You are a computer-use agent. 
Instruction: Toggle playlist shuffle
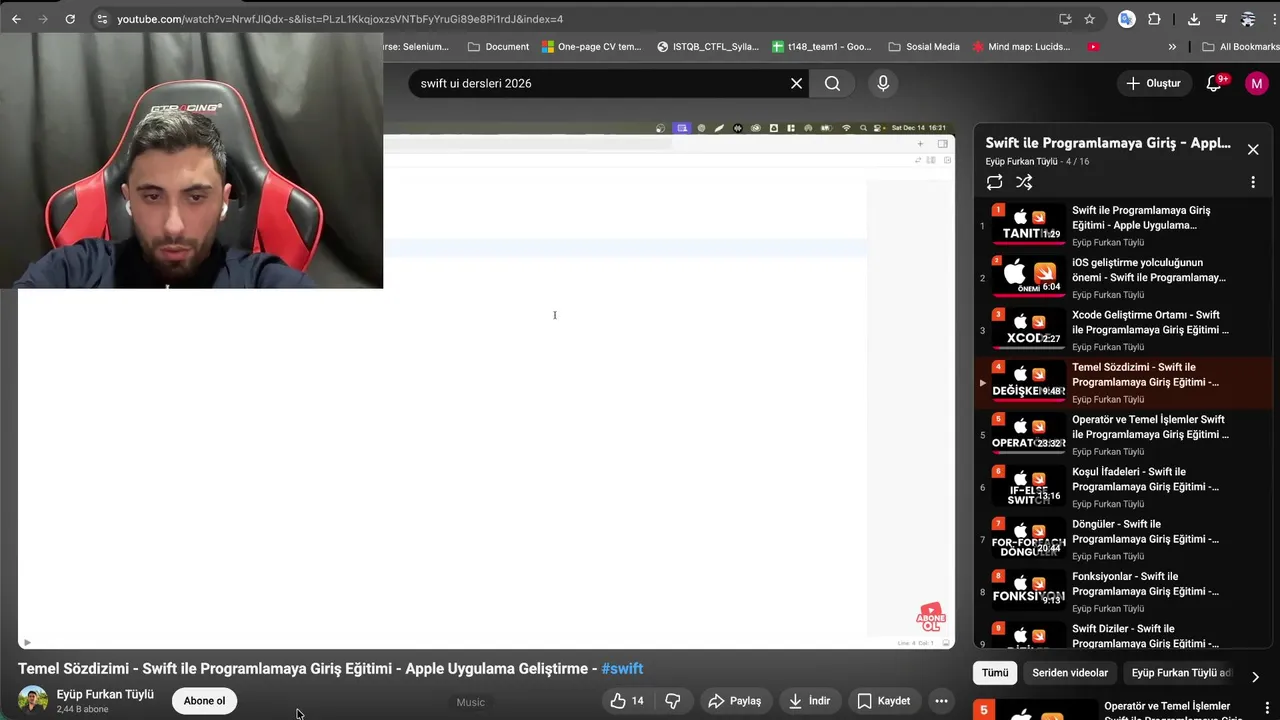pyautogui.click(x=1024, y=182)
